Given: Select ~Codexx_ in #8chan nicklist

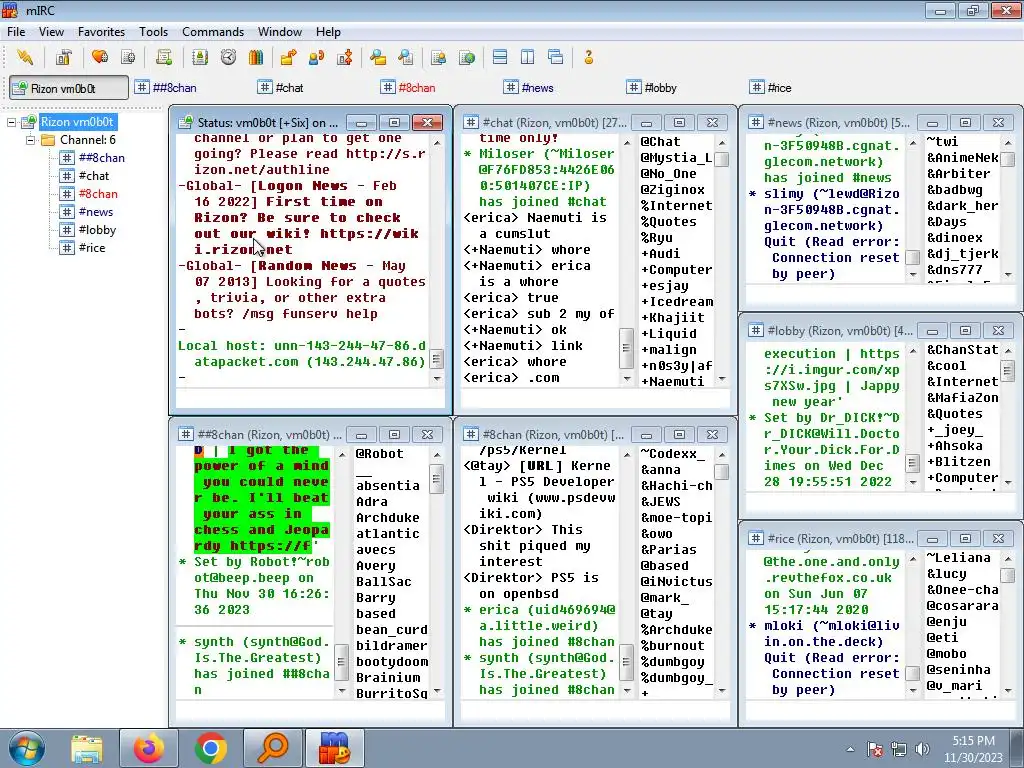Looking at the screenshot, I should [x=673, y=453].
